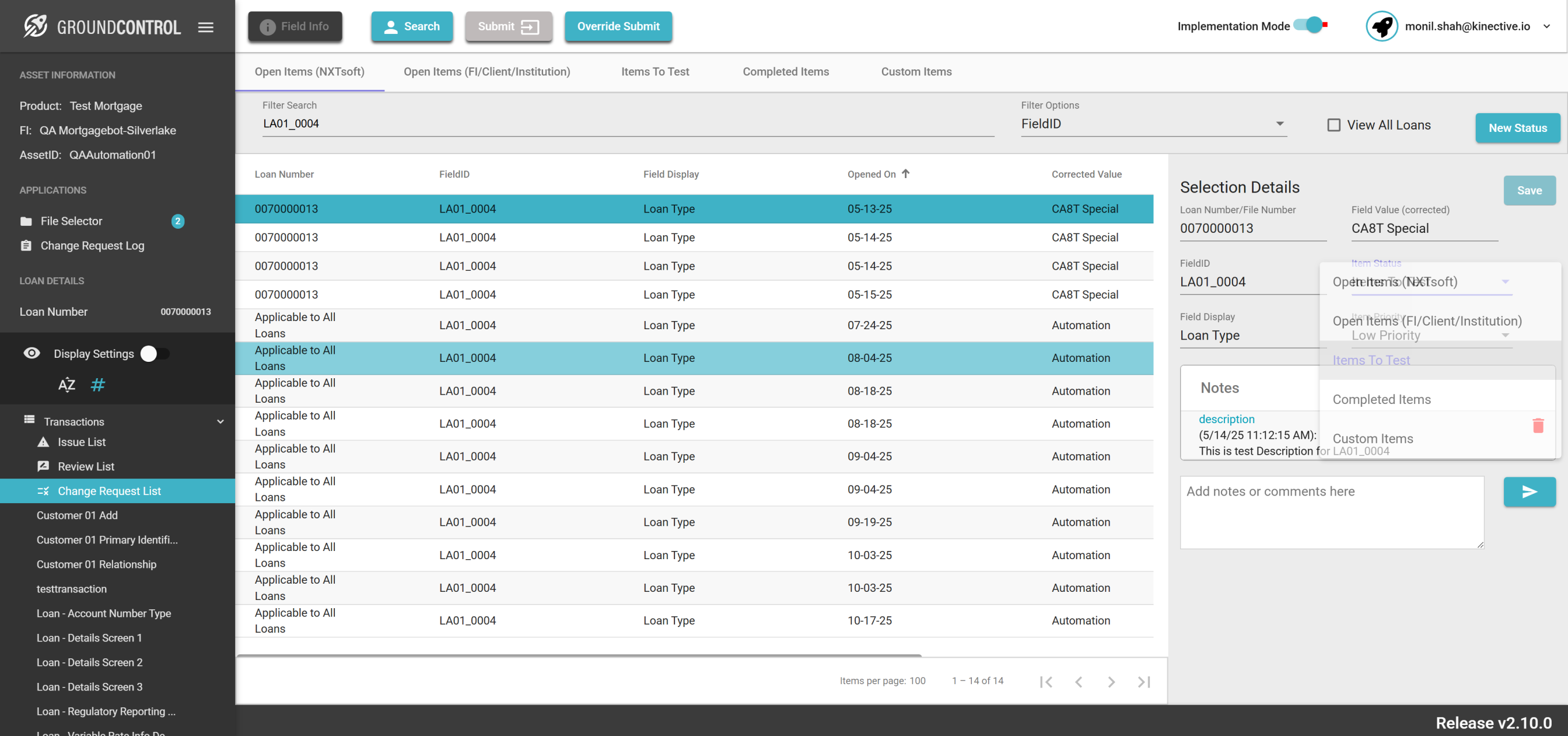Delete the note using the red trash icon

1538,425
